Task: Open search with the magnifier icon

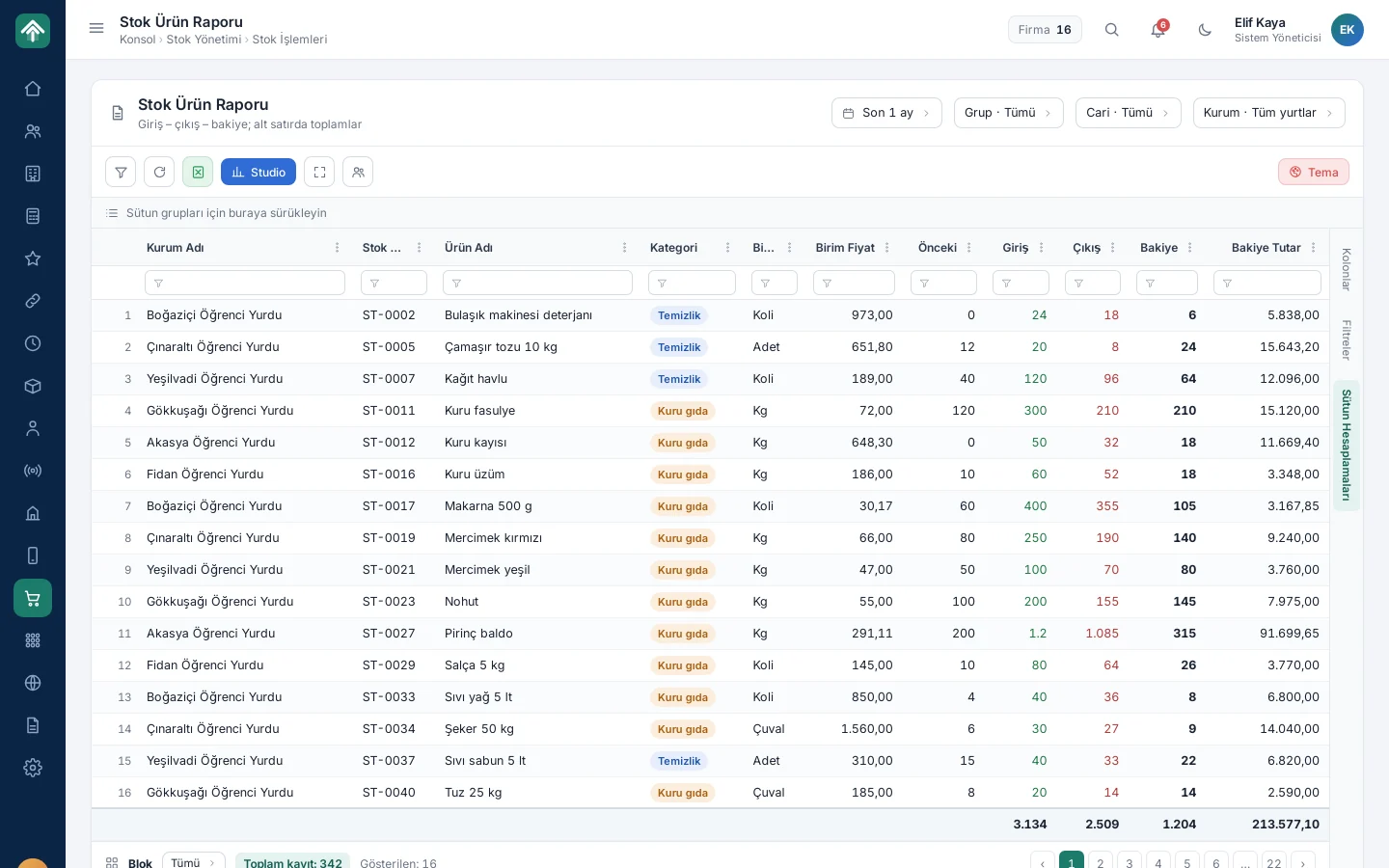Action: tap(1112, 30)
